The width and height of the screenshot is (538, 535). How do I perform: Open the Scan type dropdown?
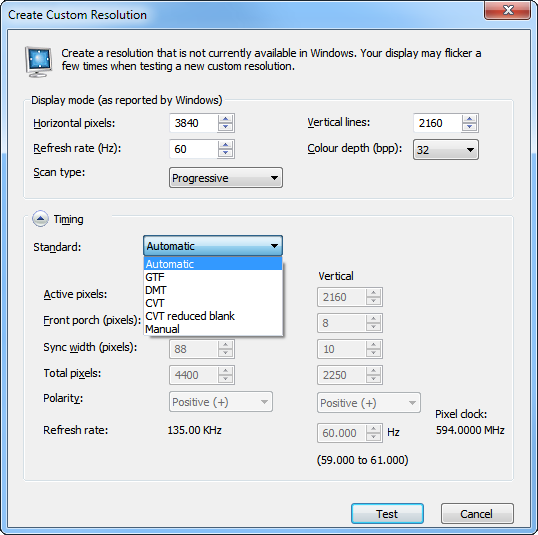tap(226, 178)
